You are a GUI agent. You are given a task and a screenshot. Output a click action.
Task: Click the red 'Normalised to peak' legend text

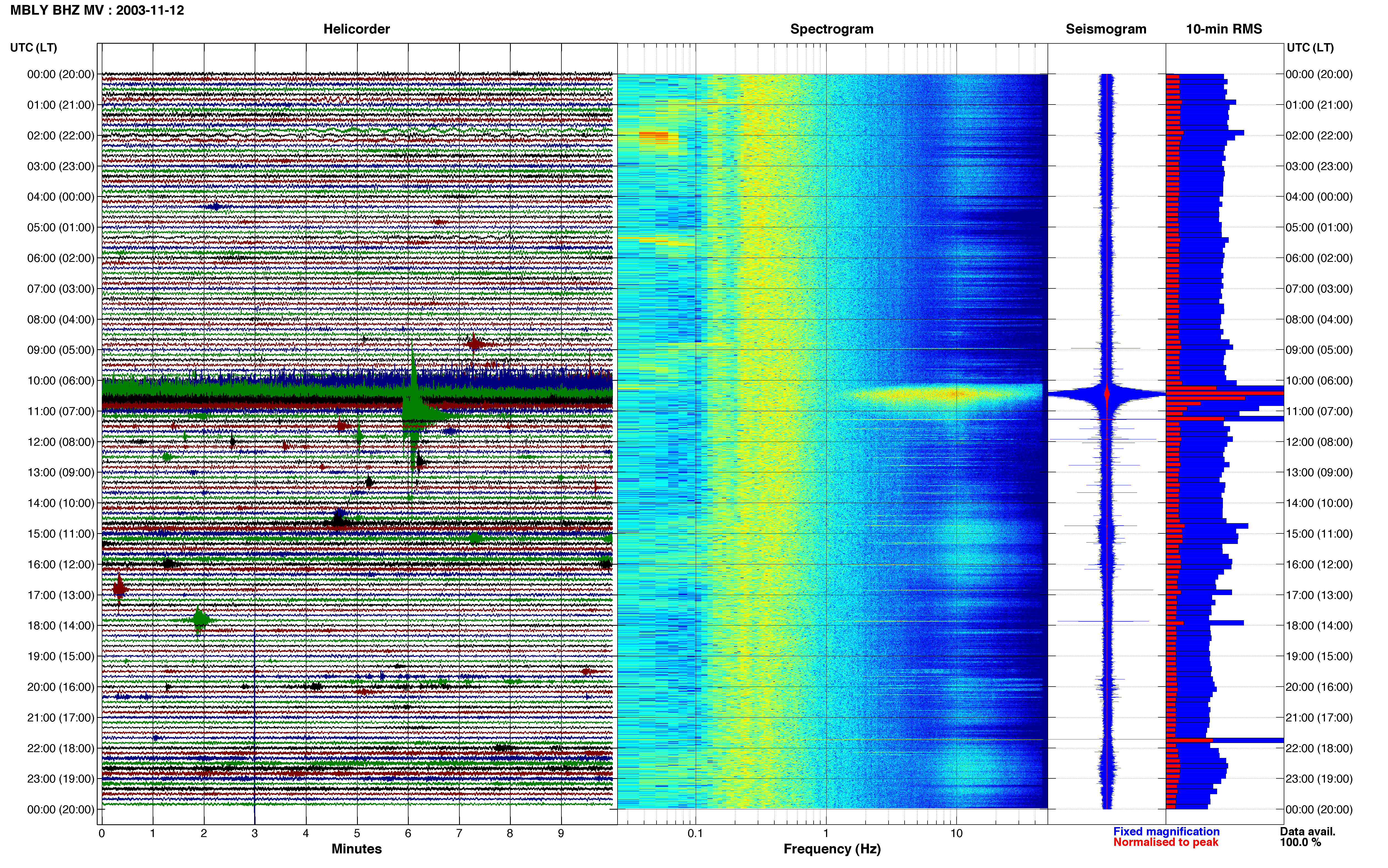click(x=1165, y=842)
